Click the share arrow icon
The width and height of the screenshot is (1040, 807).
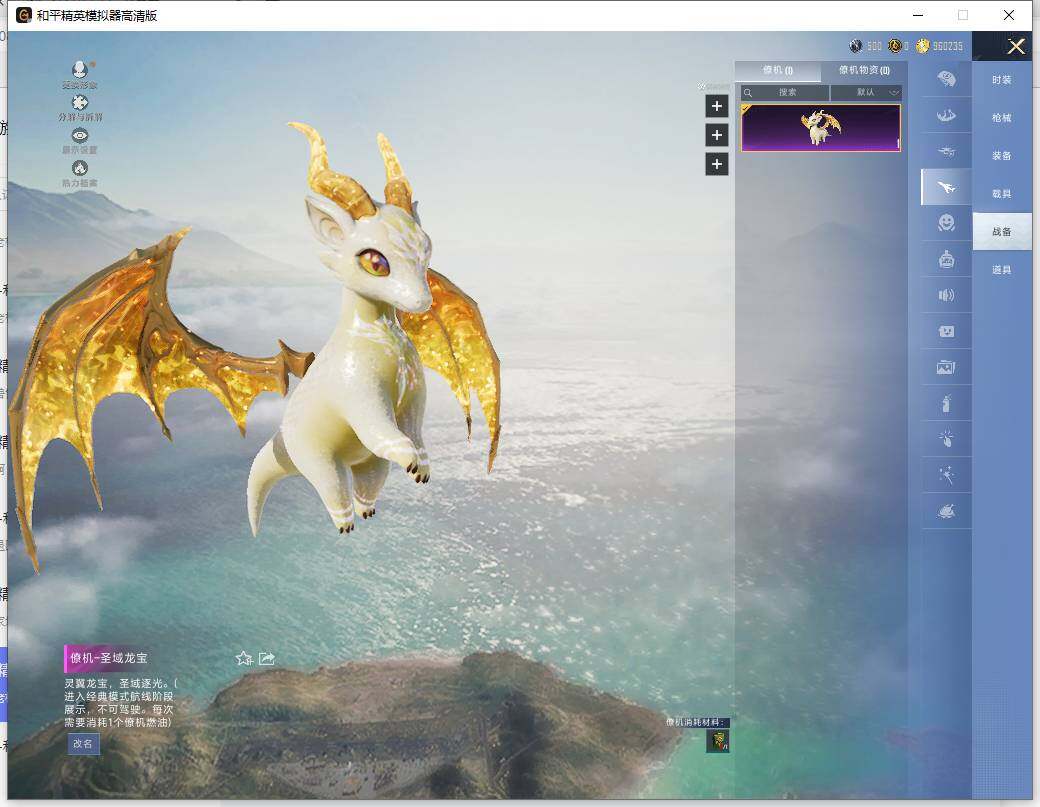267,658
